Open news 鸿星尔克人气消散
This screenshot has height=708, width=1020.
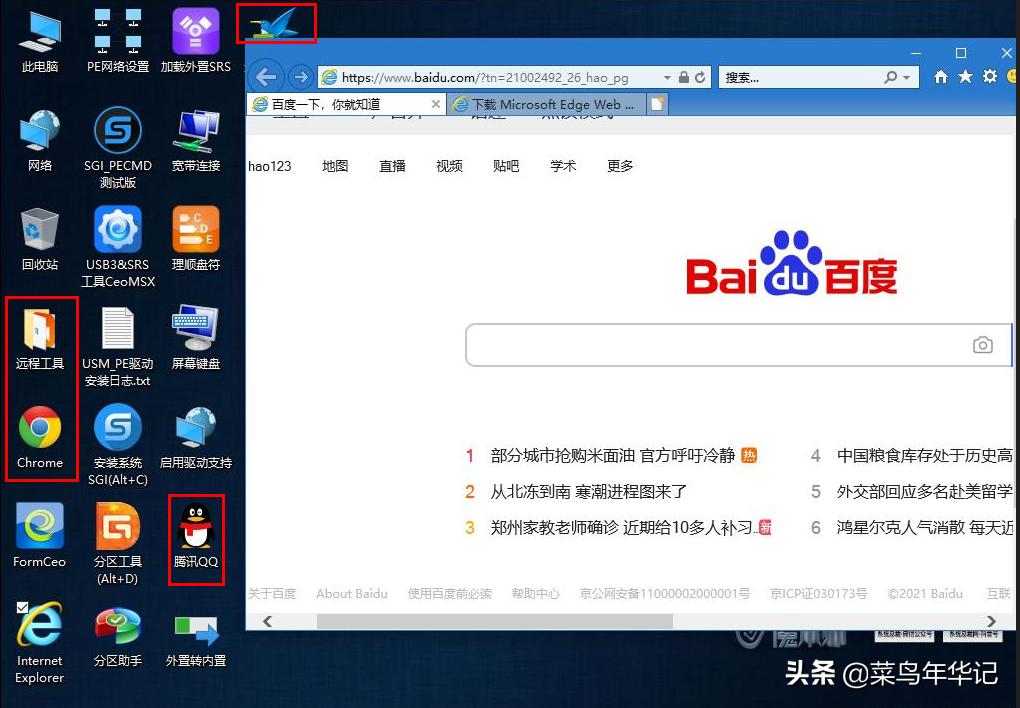pos(924,527)
